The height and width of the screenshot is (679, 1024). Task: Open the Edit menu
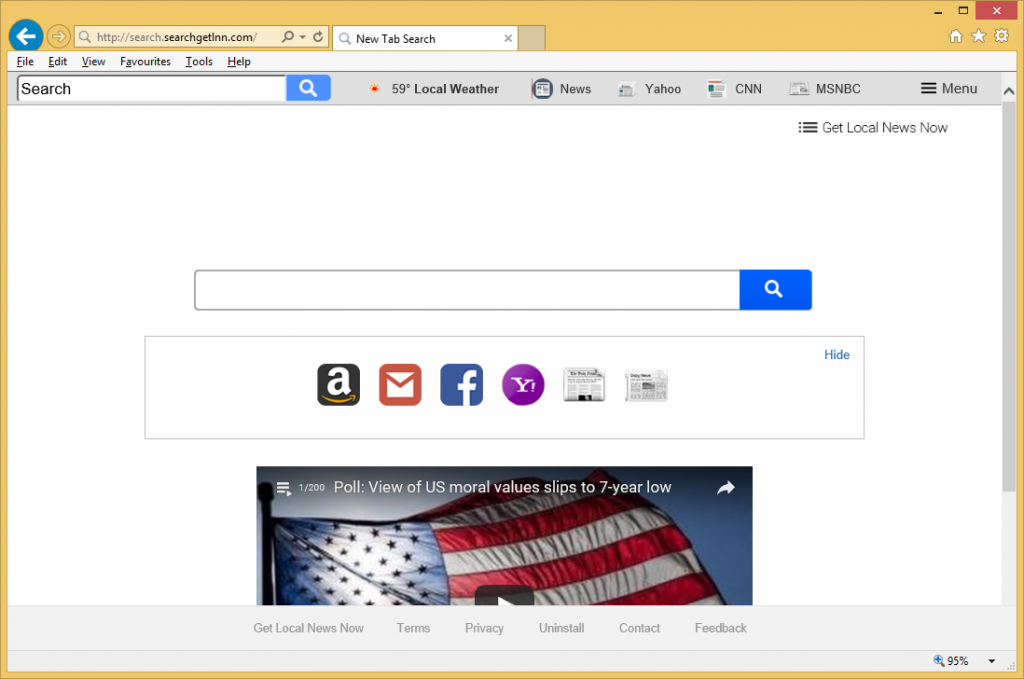point(57,61)
